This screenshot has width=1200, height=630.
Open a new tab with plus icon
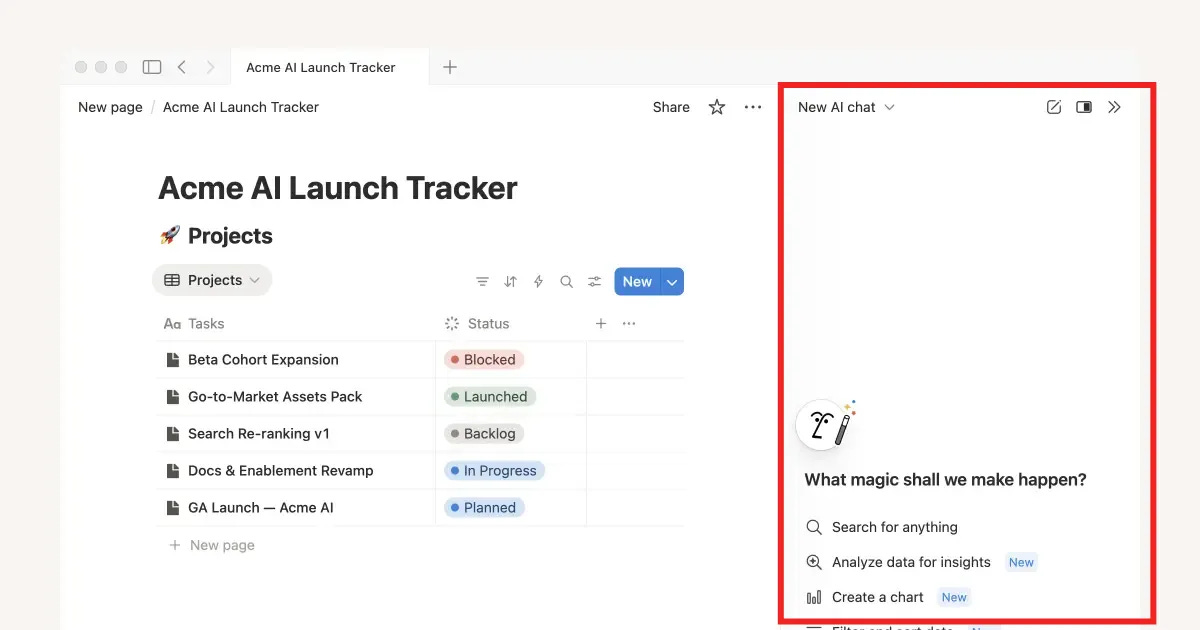point(450,67)
